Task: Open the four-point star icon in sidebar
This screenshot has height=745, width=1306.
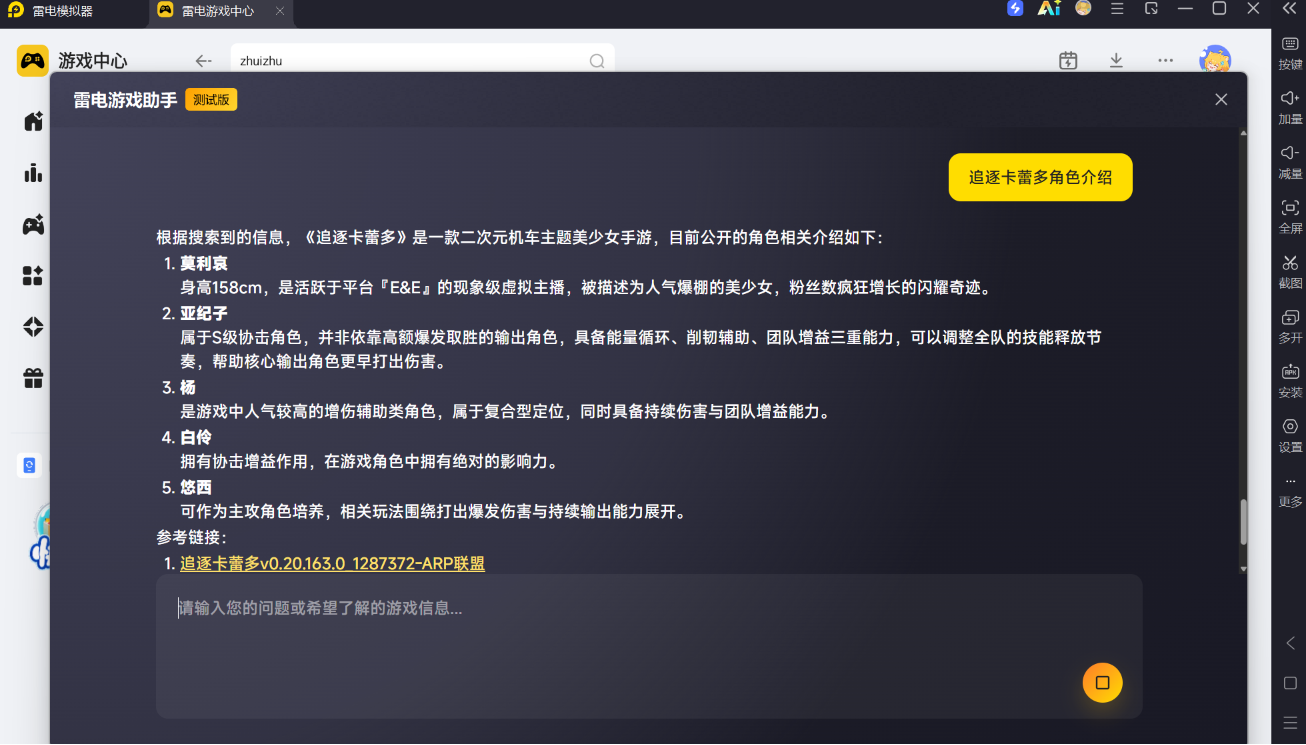Action: (33, 327)
